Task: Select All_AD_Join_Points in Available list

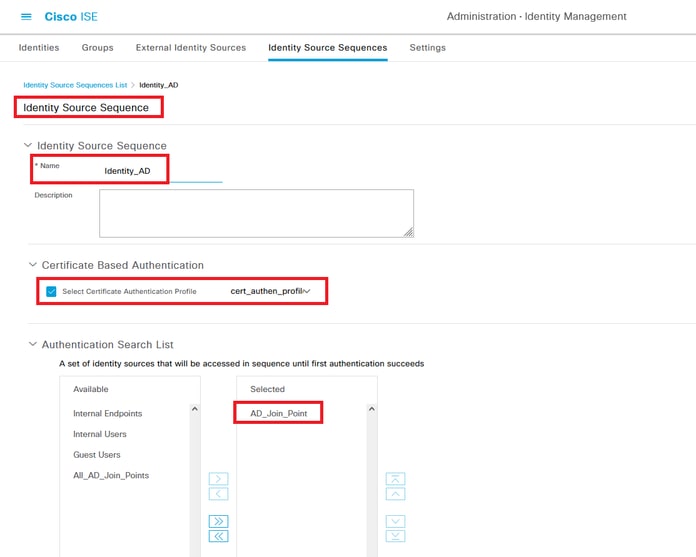Action: coord(111,475)
